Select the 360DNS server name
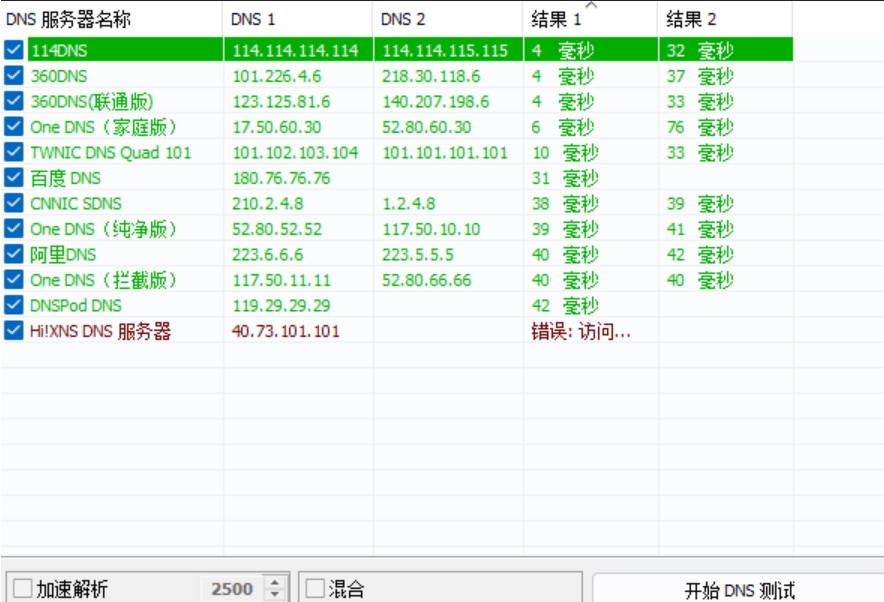The height and width of the screenshot is (602, 884). click(59, 76)
